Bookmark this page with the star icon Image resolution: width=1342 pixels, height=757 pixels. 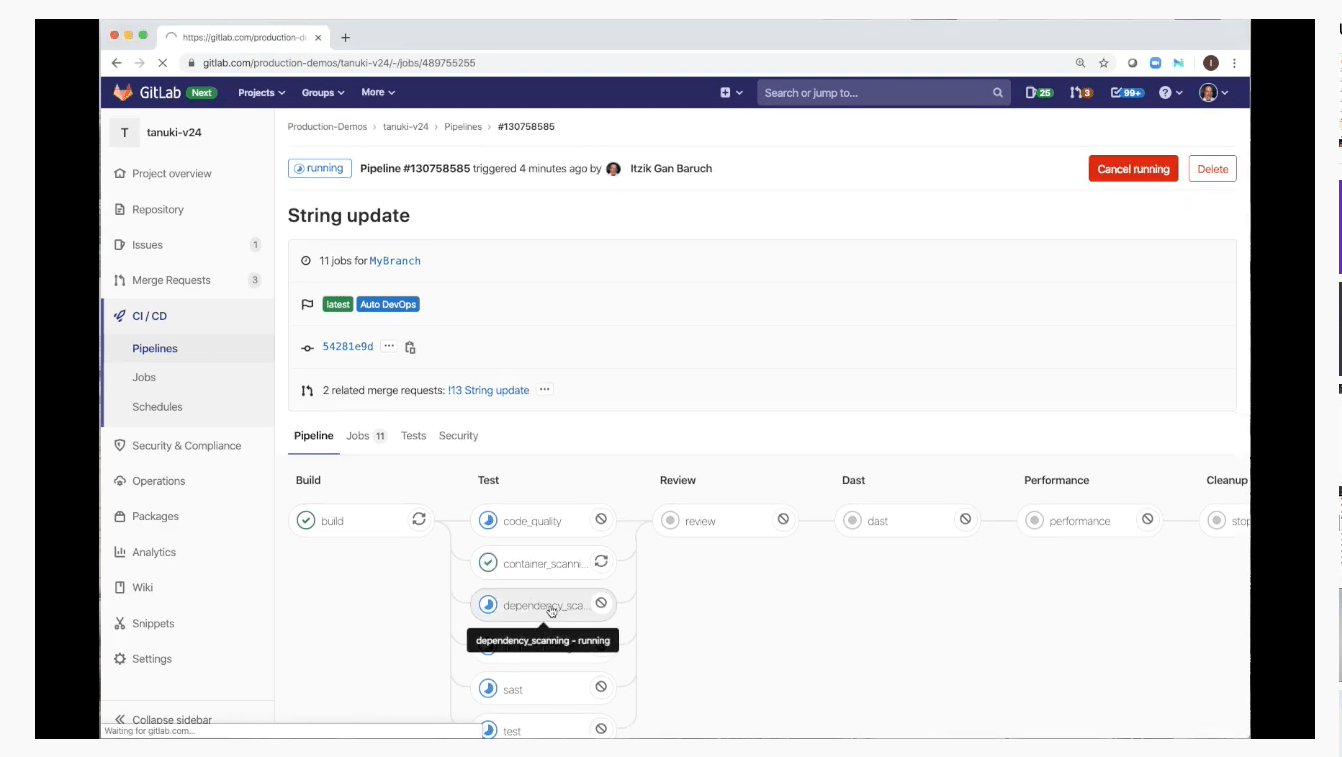[1104, 63]
